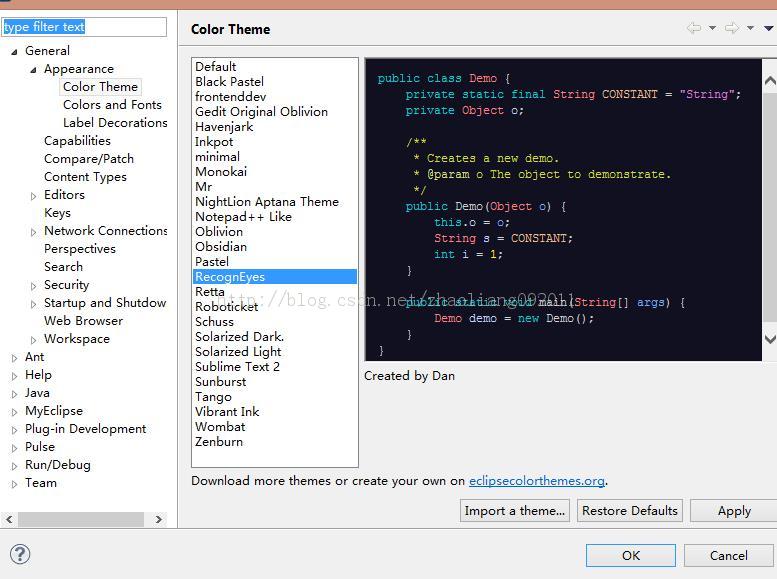The image size is (777, 579).
Task: Select the Solarized Light theme
Action: [x=238, y=352]
